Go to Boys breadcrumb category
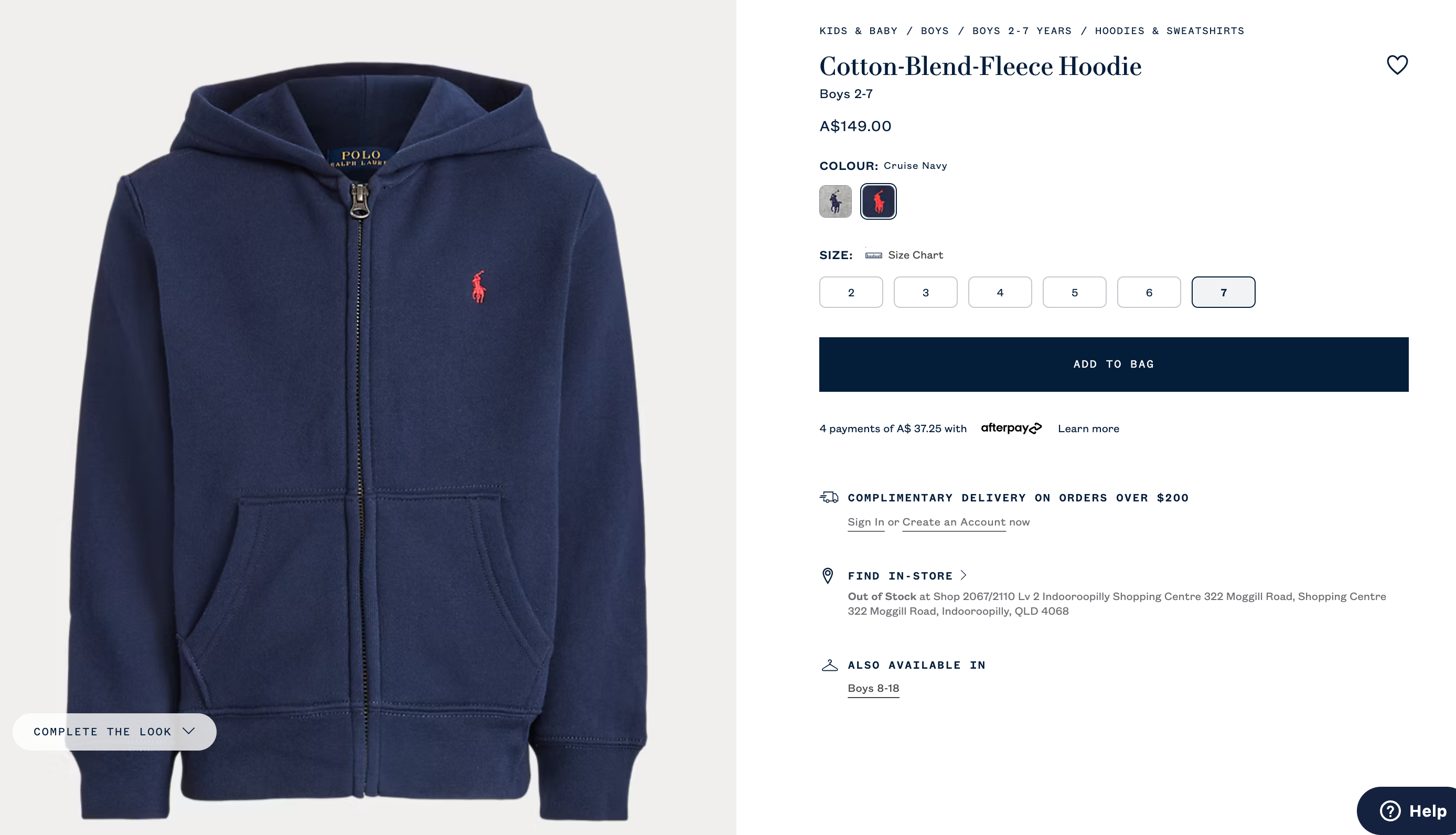Image resolution: width=1456 pixels, height=835 pixels. coord(935,31)
